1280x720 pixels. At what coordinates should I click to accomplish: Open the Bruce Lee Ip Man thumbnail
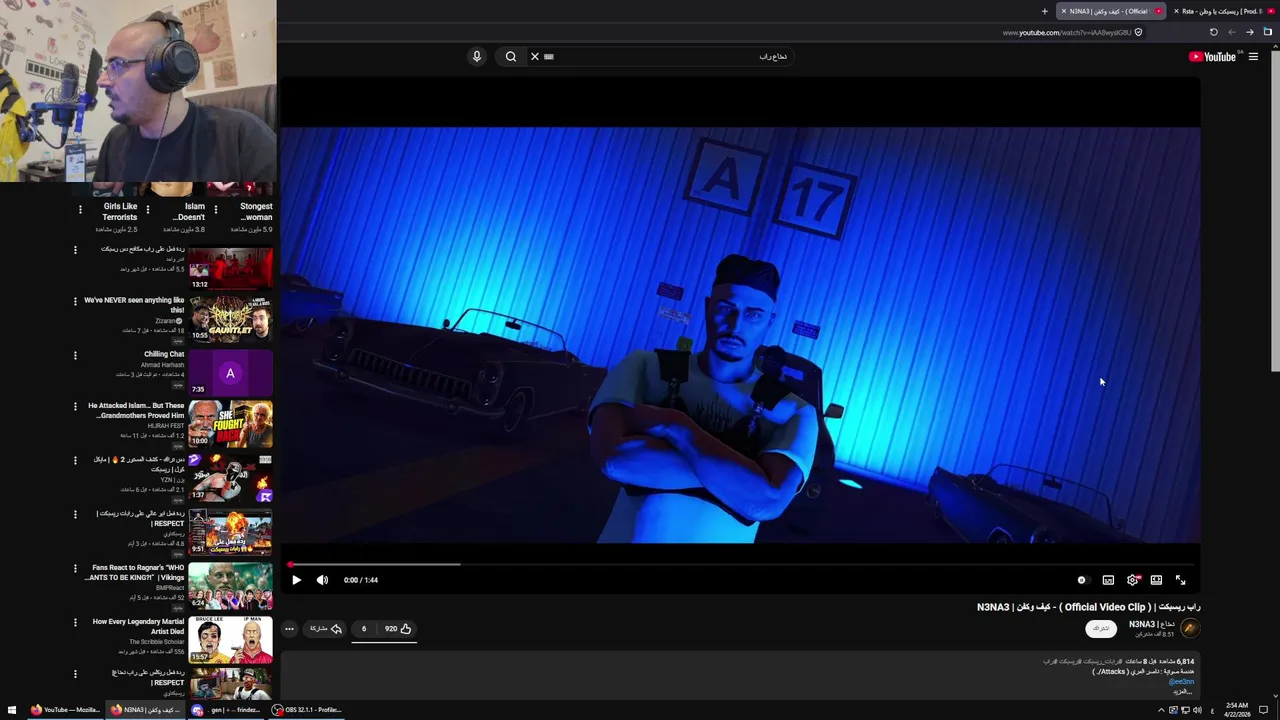click(x=230, y=639)
